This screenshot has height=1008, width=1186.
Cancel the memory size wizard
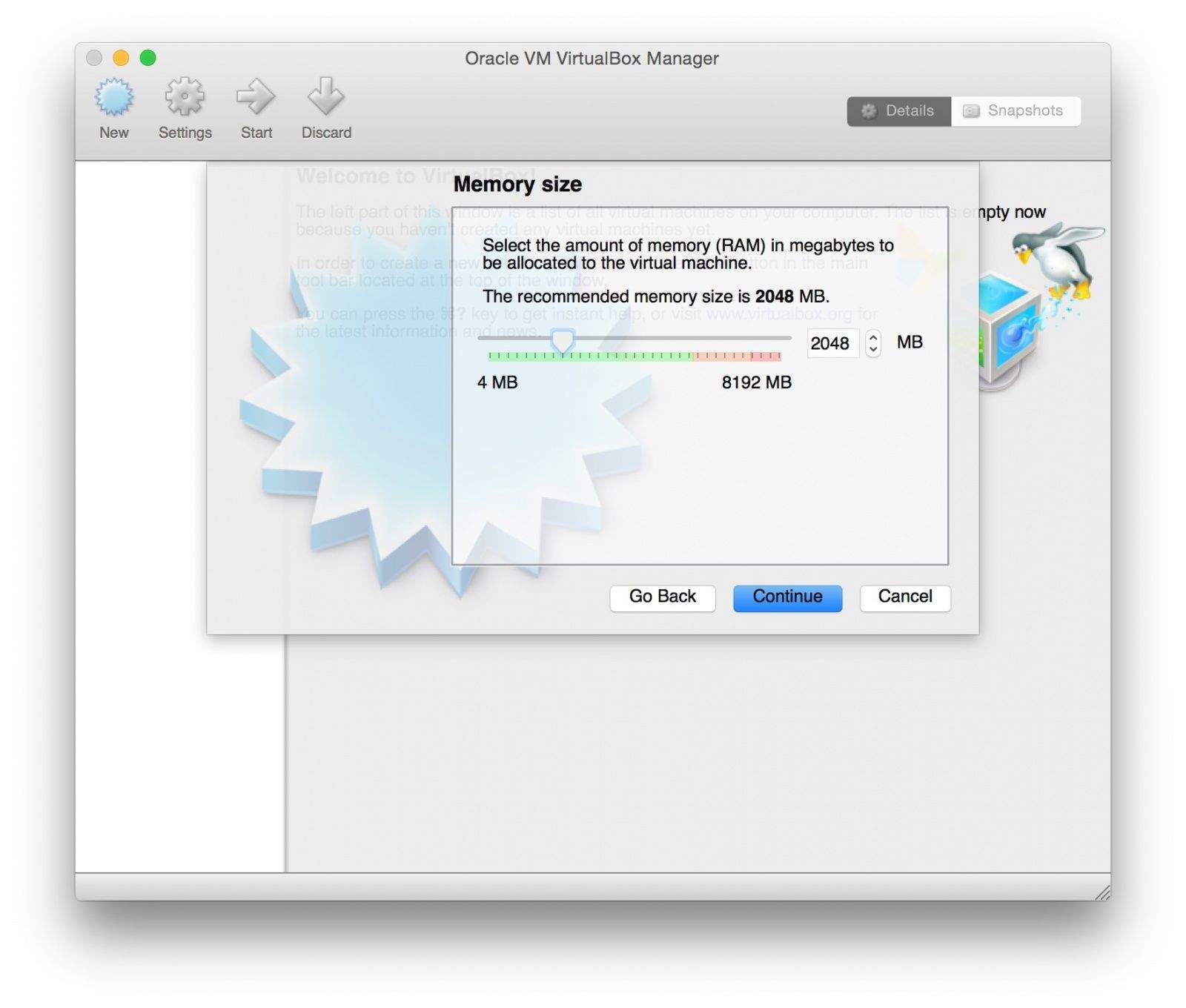point(904,597)
